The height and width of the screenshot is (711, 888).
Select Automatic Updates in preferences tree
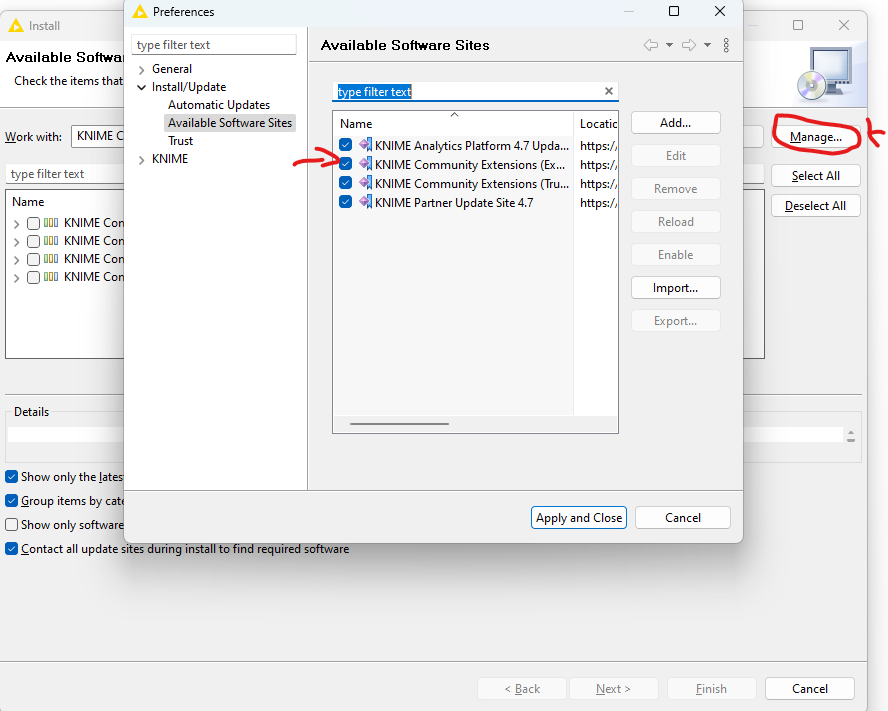(x=219, y=105)
